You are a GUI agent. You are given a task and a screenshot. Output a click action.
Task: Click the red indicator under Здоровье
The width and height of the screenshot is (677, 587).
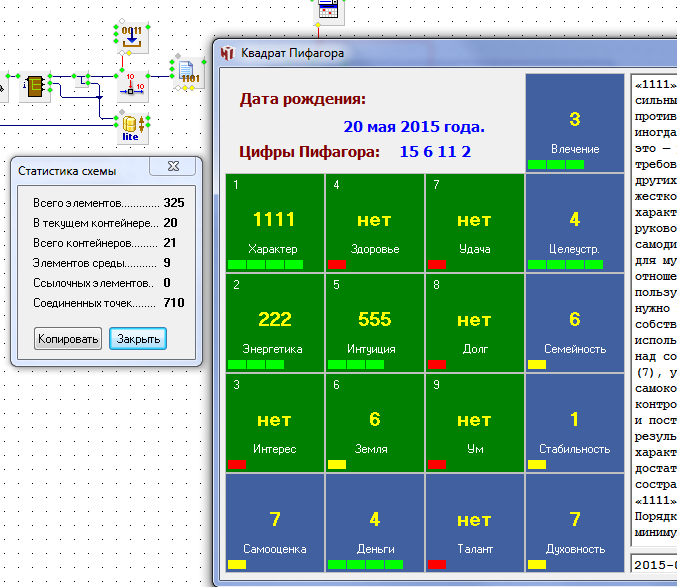coord(336,264)
